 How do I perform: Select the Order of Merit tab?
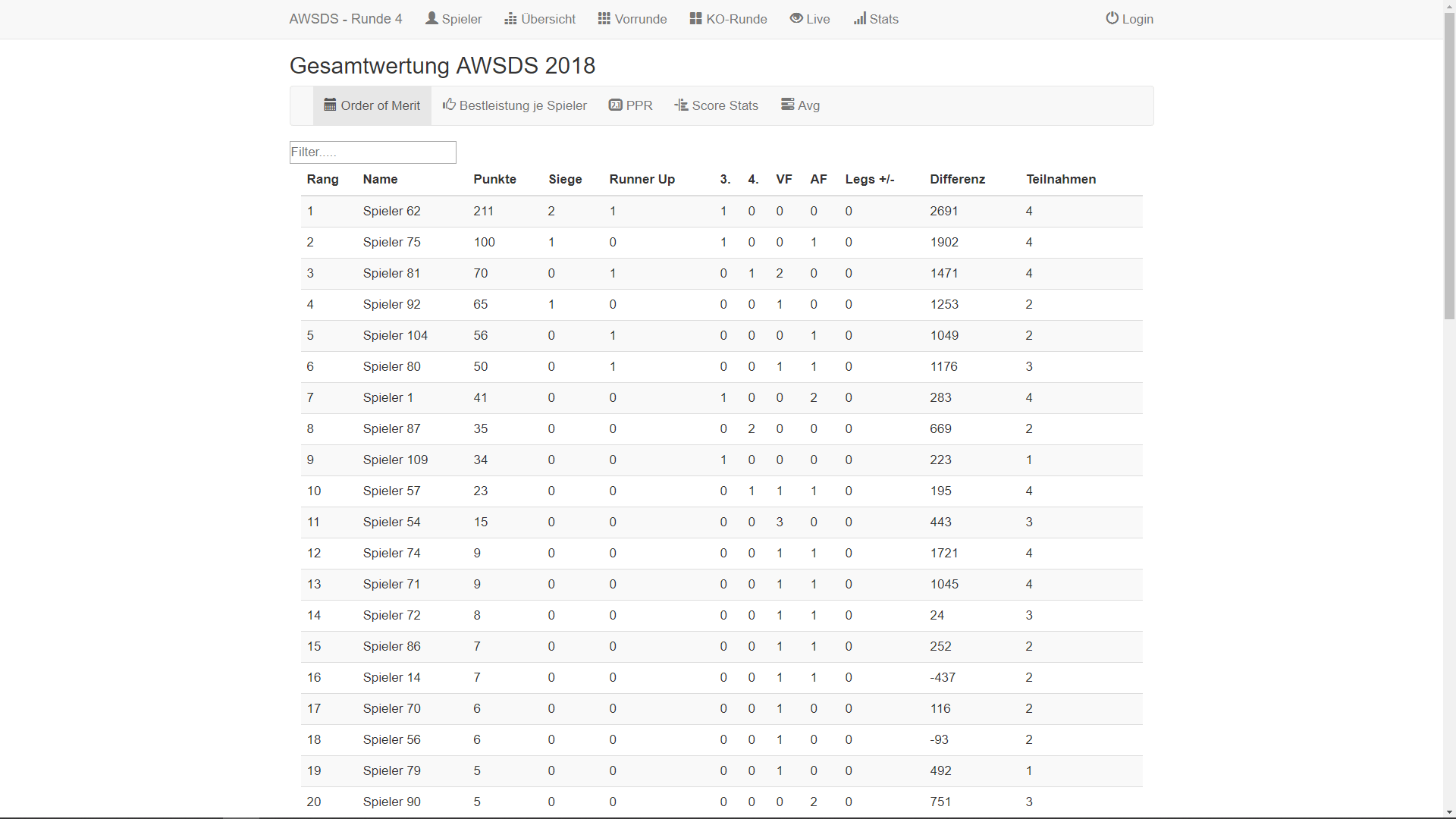pyautogui.click(x=372, y=105)
